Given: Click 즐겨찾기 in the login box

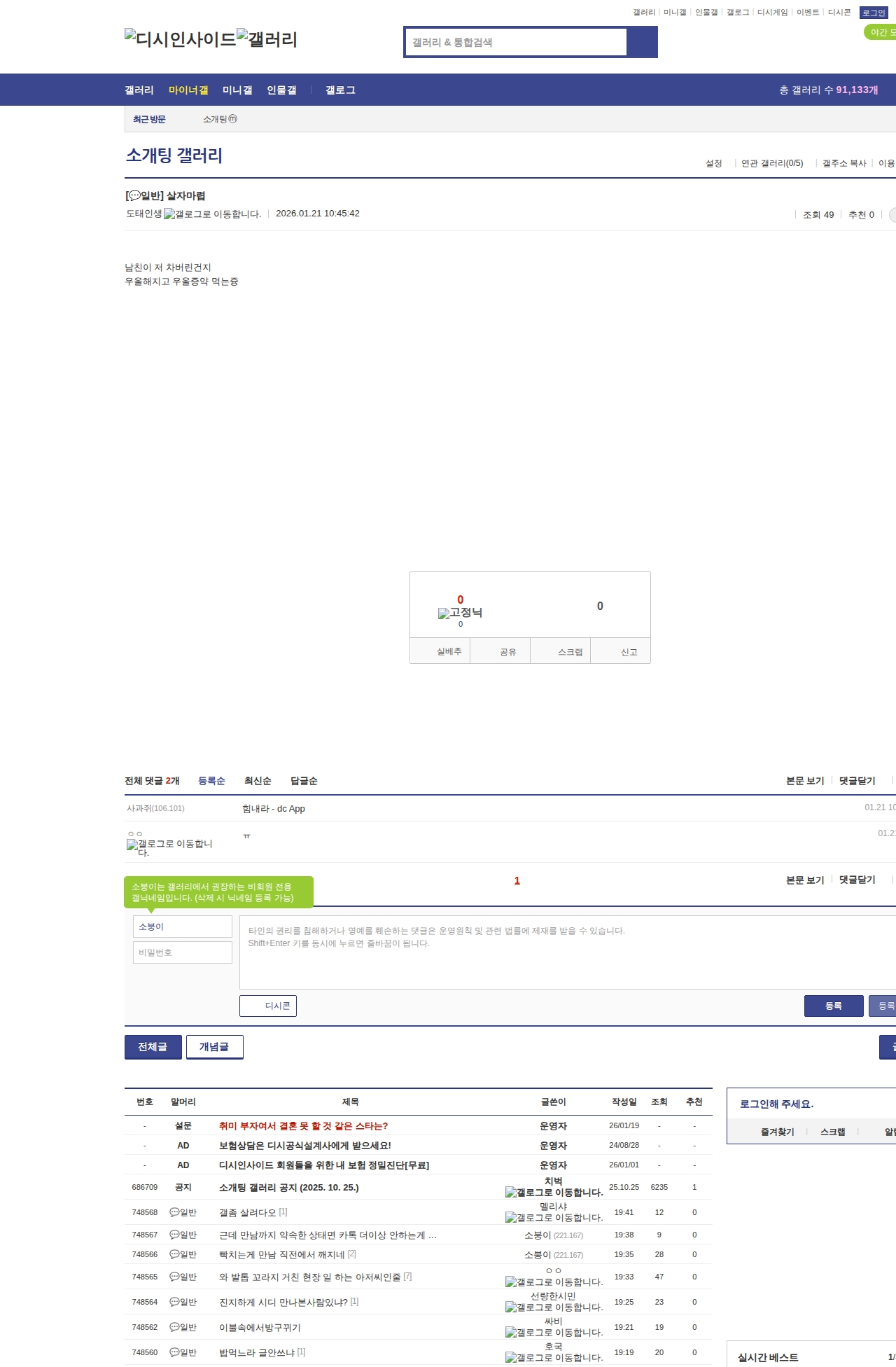Looking at the screenshot, I should point(778,1132).
